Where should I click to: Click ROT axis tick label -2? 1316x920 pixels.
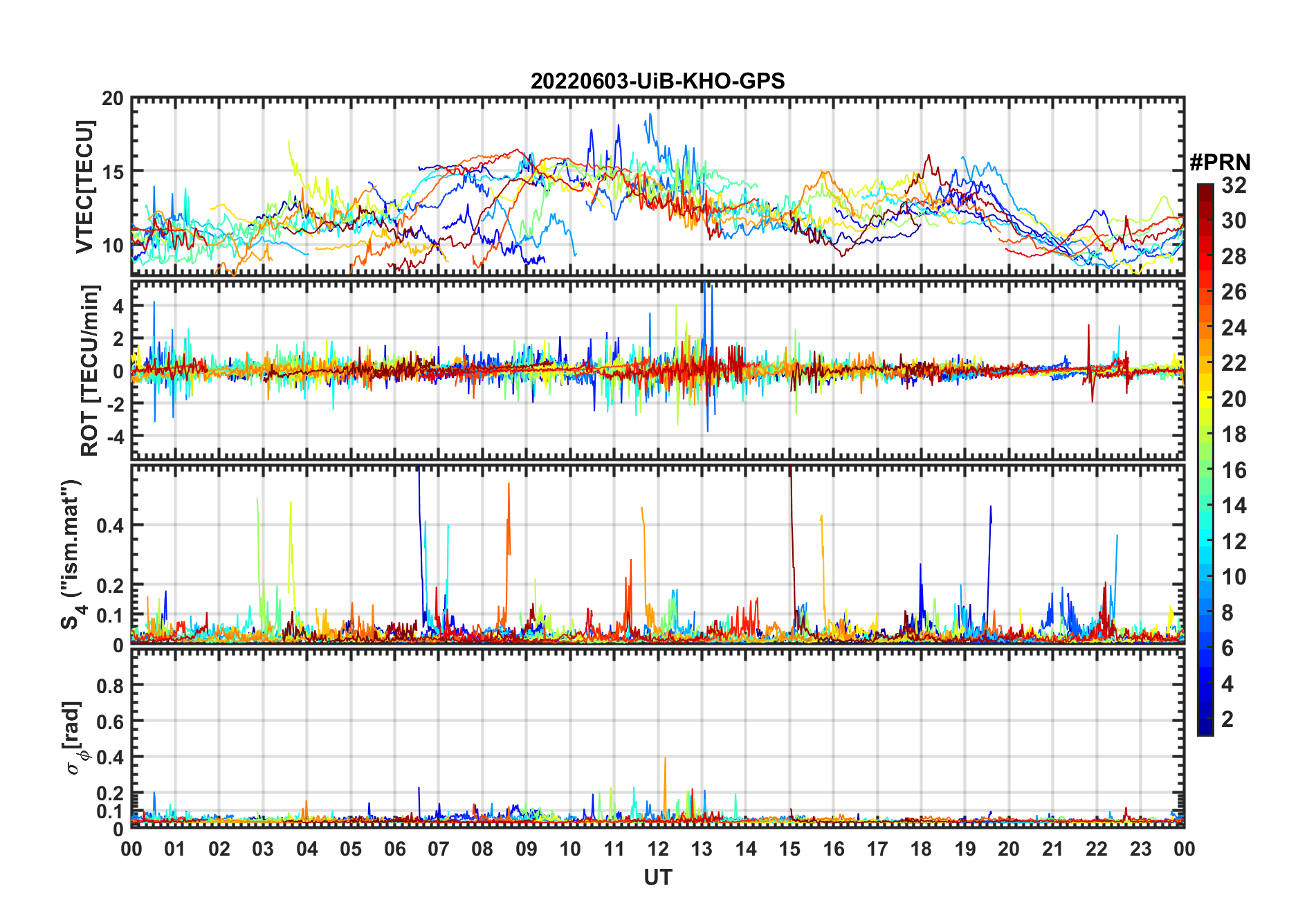pyautogui.click(x=114, y=404)
